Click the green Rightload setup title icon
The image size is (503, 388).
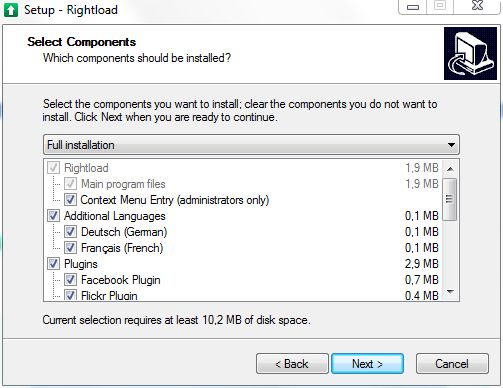[11, 10]
